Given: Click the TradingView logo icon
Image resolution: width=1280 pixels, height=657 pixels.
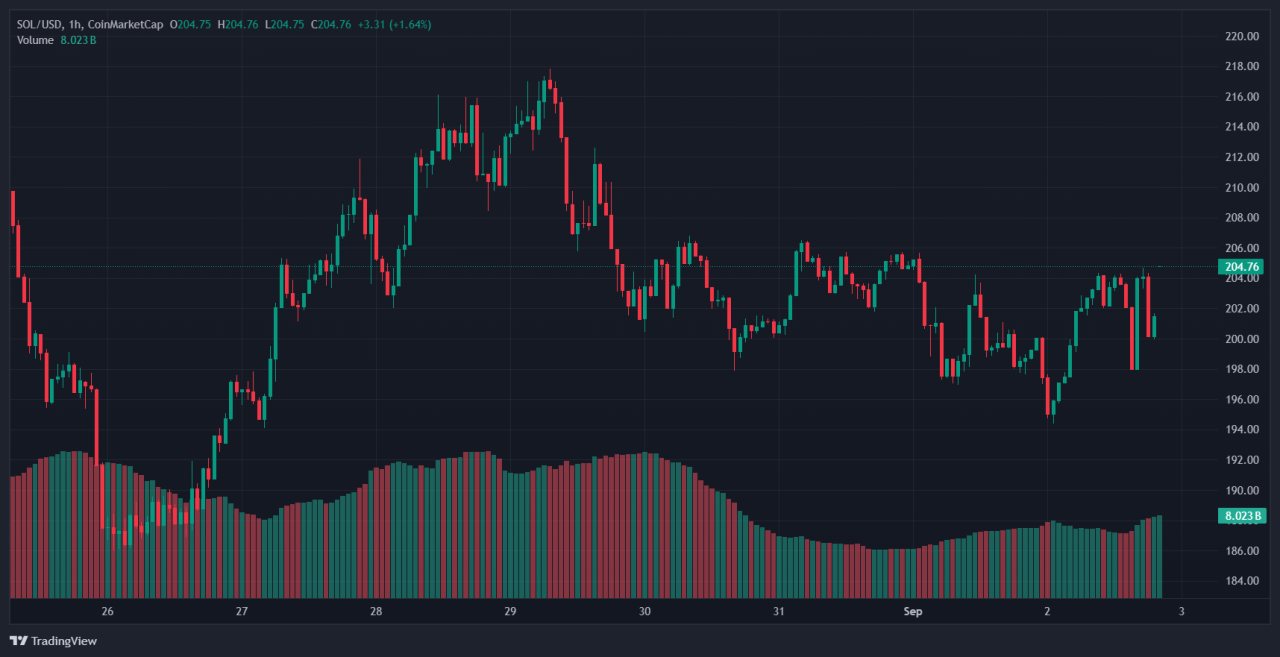Looking at the screenshot, I should pyautogui.click(x=19, y=640).
